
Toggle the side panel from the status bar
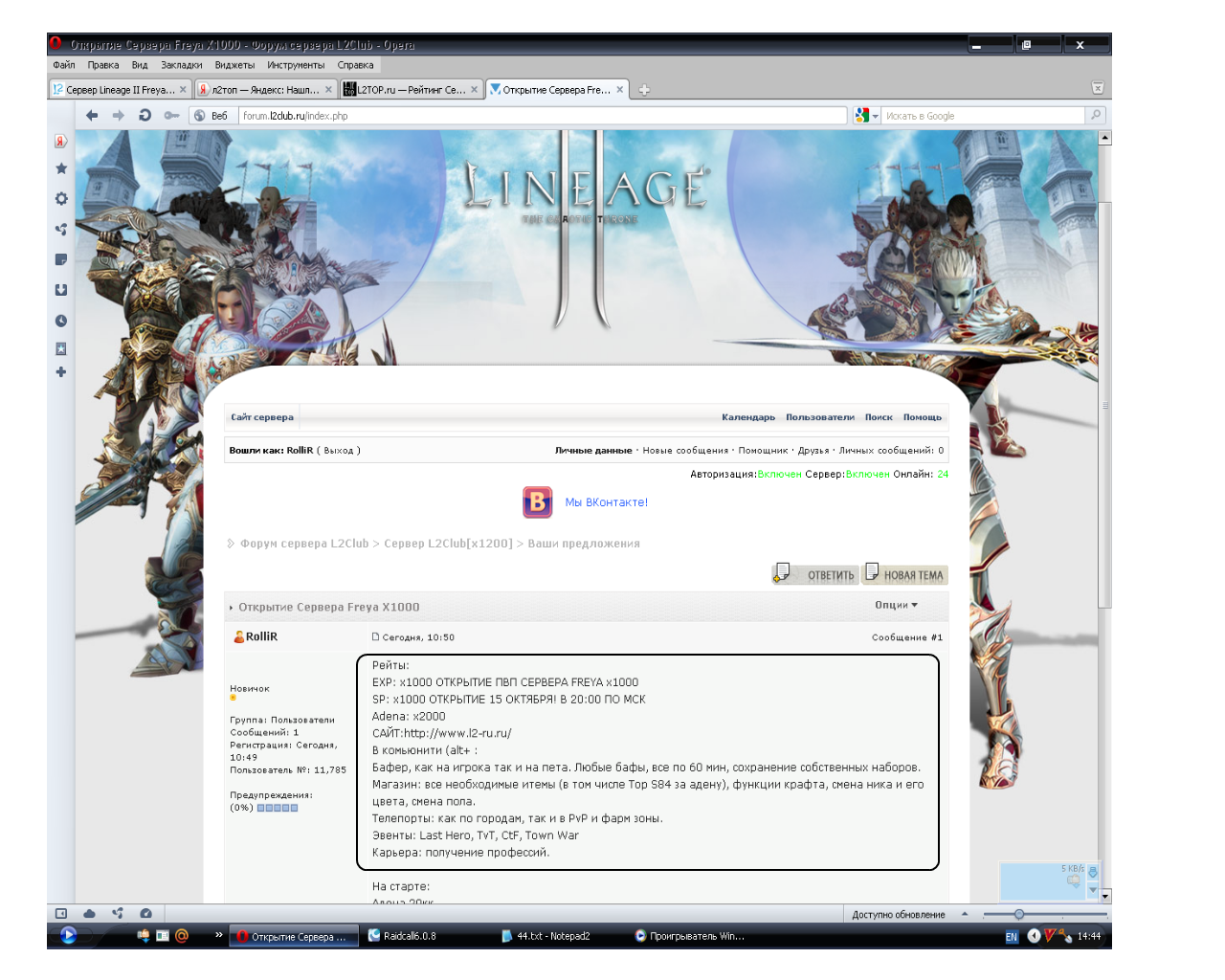pyautogui.click(x=61, y=913)
